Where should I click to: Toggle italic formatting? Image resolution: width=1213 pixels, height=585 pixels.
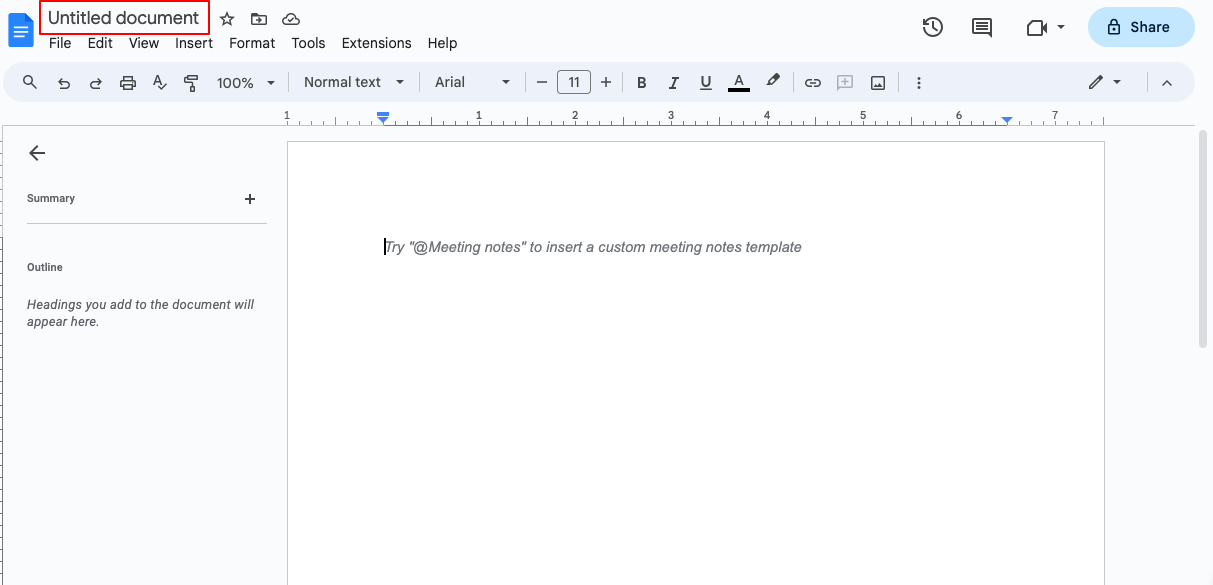click(673, 82)
